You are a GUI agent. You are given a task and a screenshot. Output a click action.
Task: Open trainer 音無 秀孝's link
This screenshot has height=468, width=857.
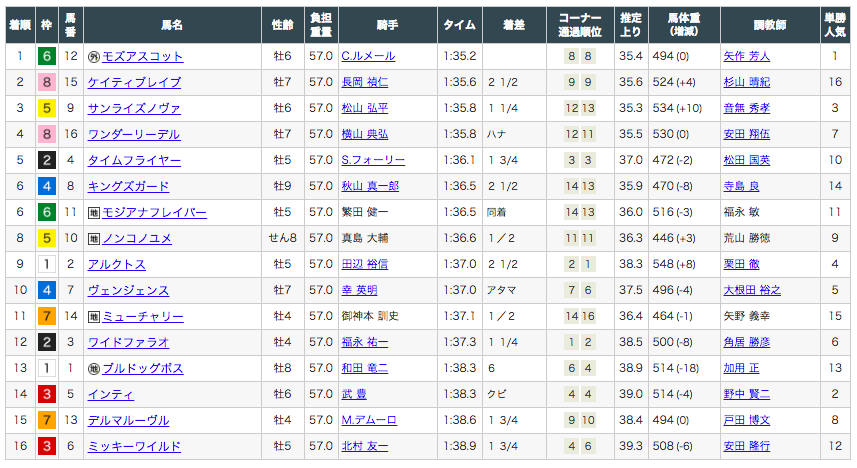pos(747,108)
